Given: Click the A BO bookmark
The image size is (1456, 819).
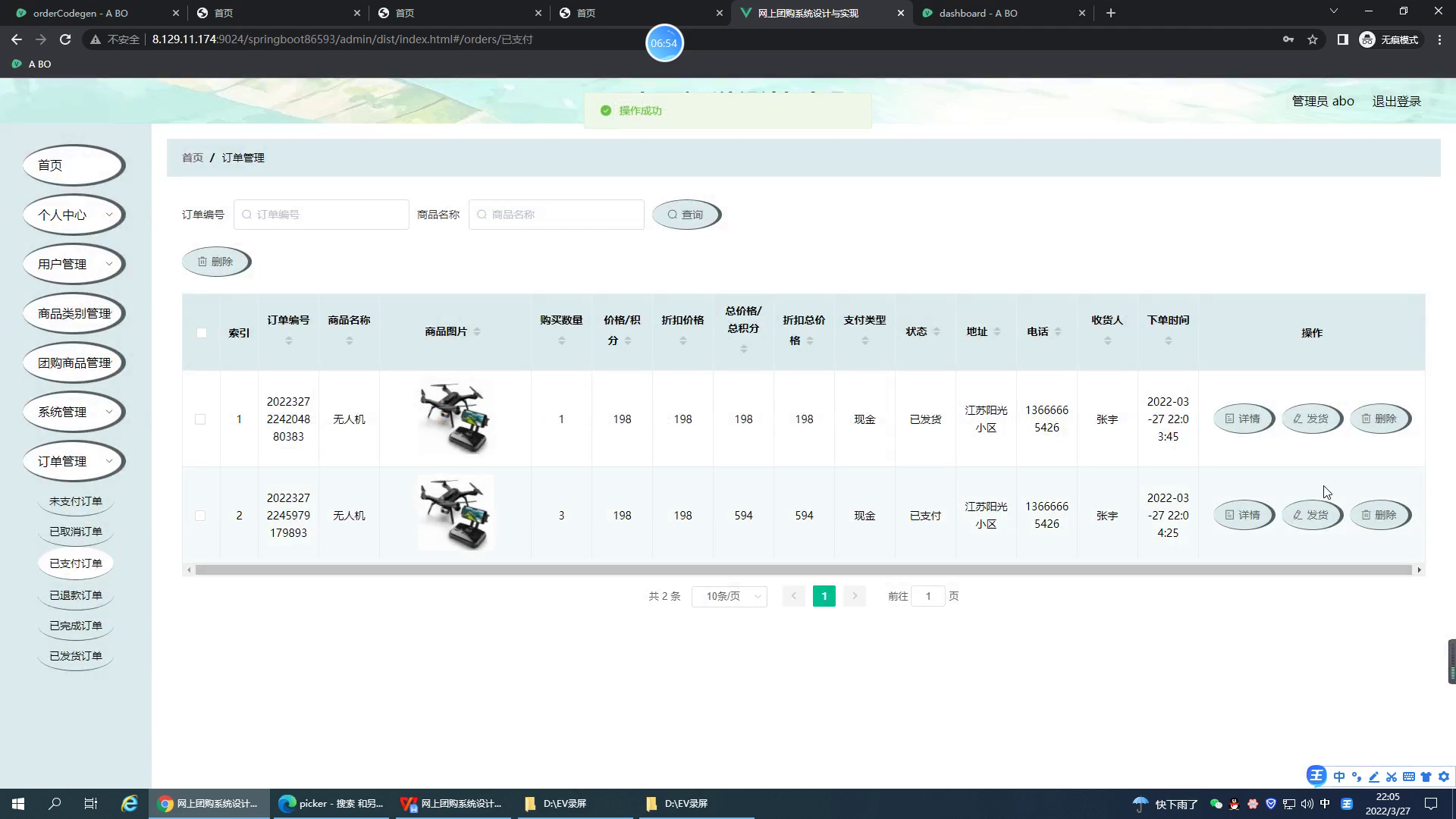Looking at the screenshot, I should 32,64.
